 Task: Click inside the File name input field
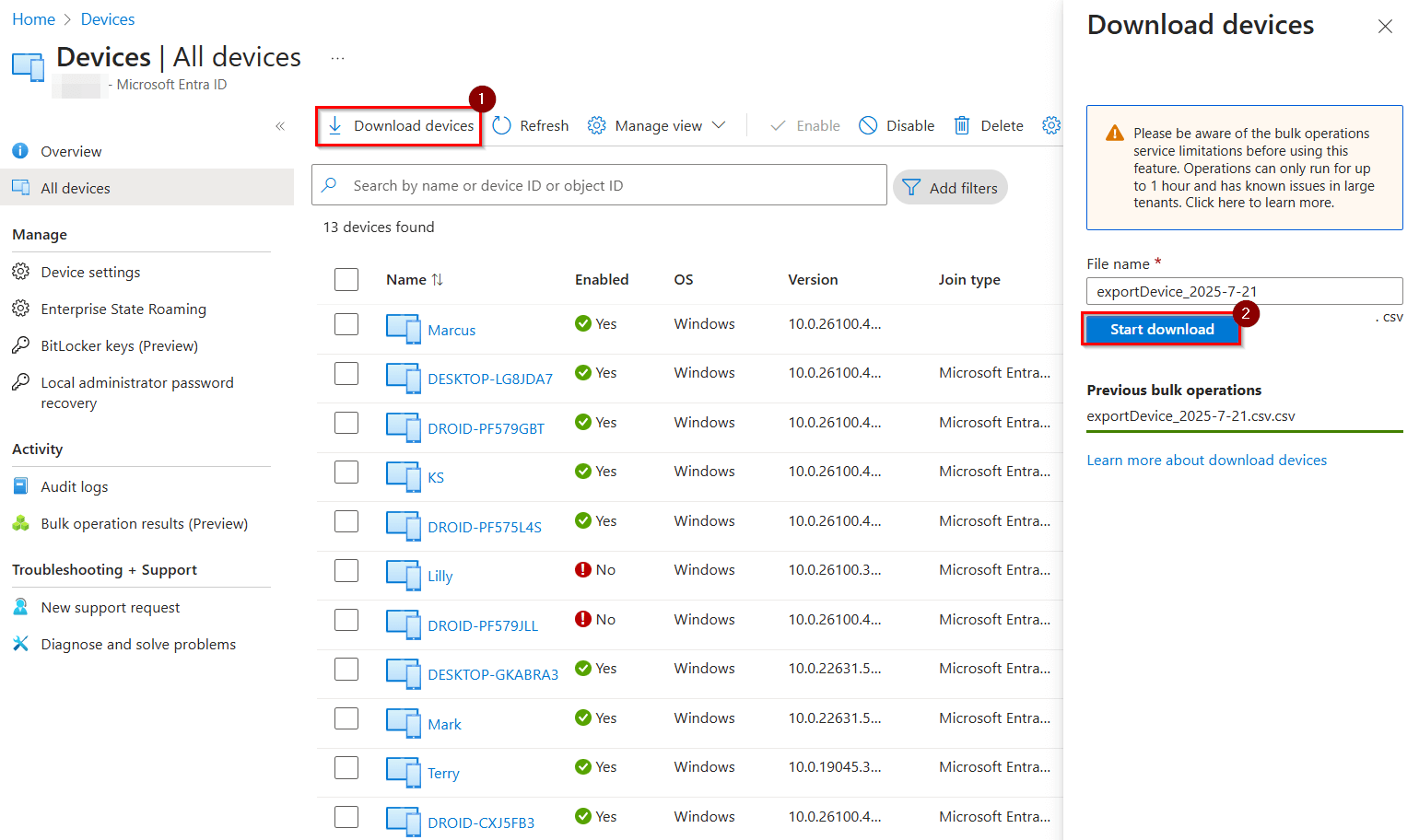click(1244, 291)
